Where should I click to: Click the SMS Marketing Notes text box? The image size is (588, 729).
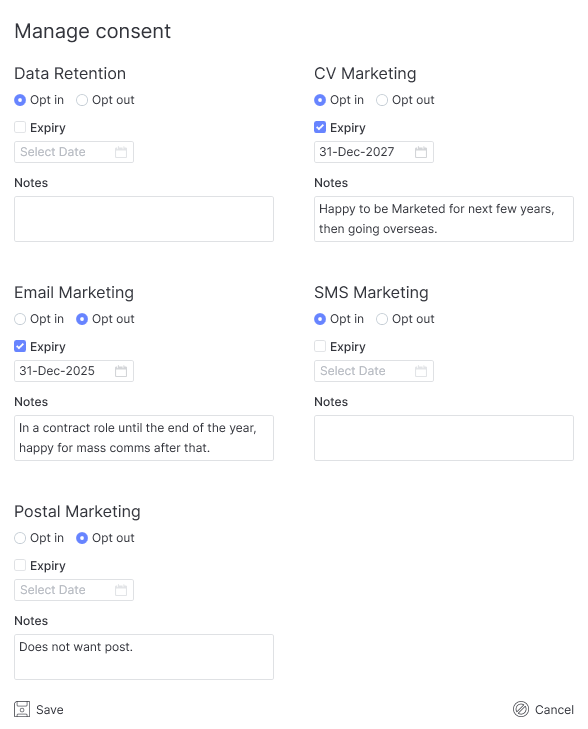click(x=444, y=438)
